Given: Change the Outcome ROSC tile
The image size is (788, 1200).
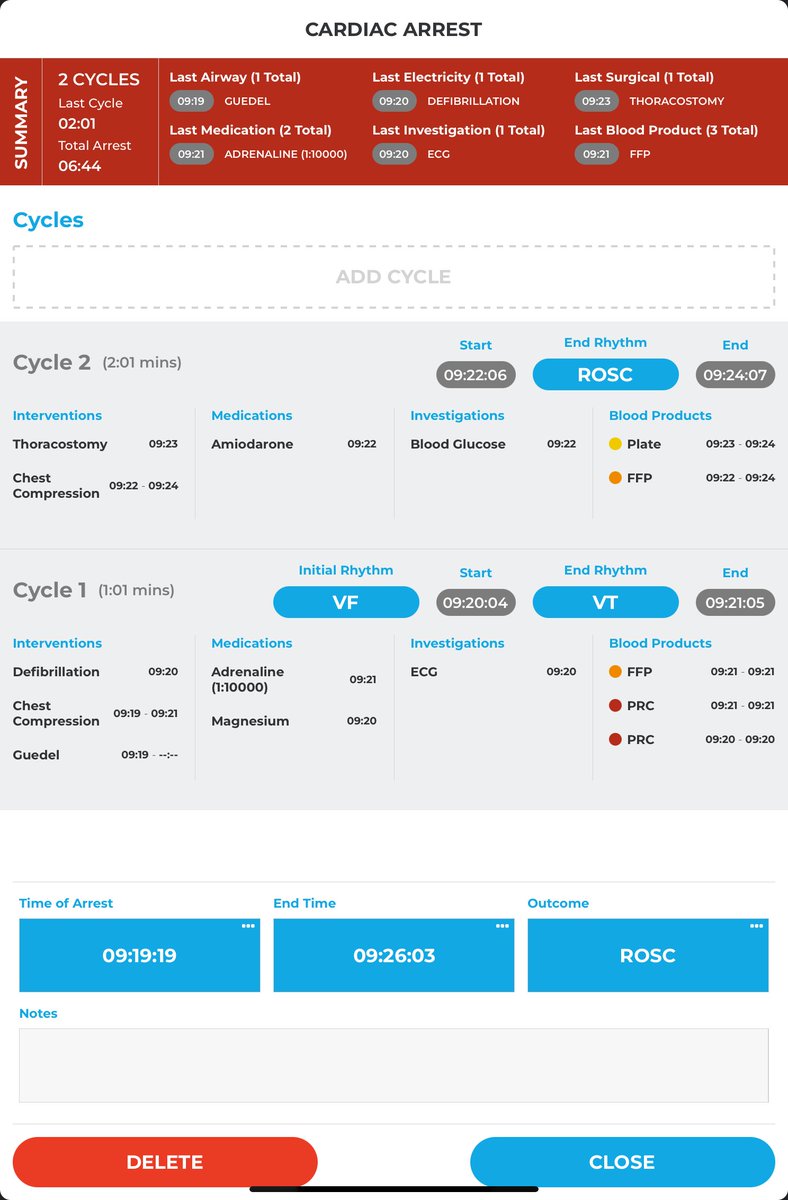Looking at the screenshot, I should 648,955.
